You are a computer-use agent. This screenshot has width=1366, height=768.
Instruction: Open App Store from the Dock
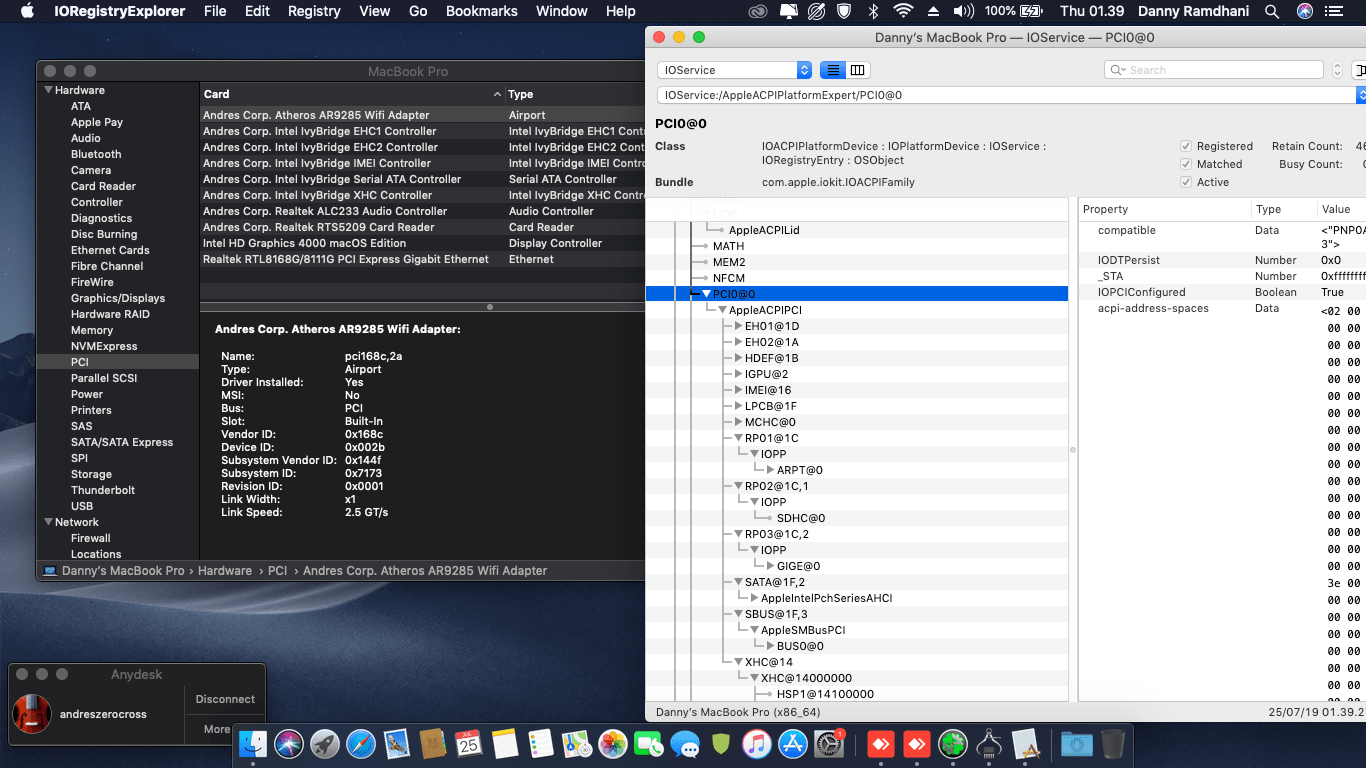(x=793, y=743)
